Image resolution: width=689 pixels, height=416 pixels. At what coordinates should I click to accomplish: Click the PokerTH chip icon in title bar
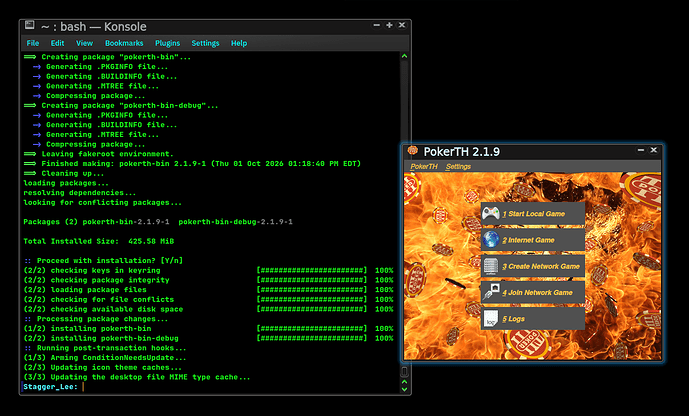tap(413, 151)
